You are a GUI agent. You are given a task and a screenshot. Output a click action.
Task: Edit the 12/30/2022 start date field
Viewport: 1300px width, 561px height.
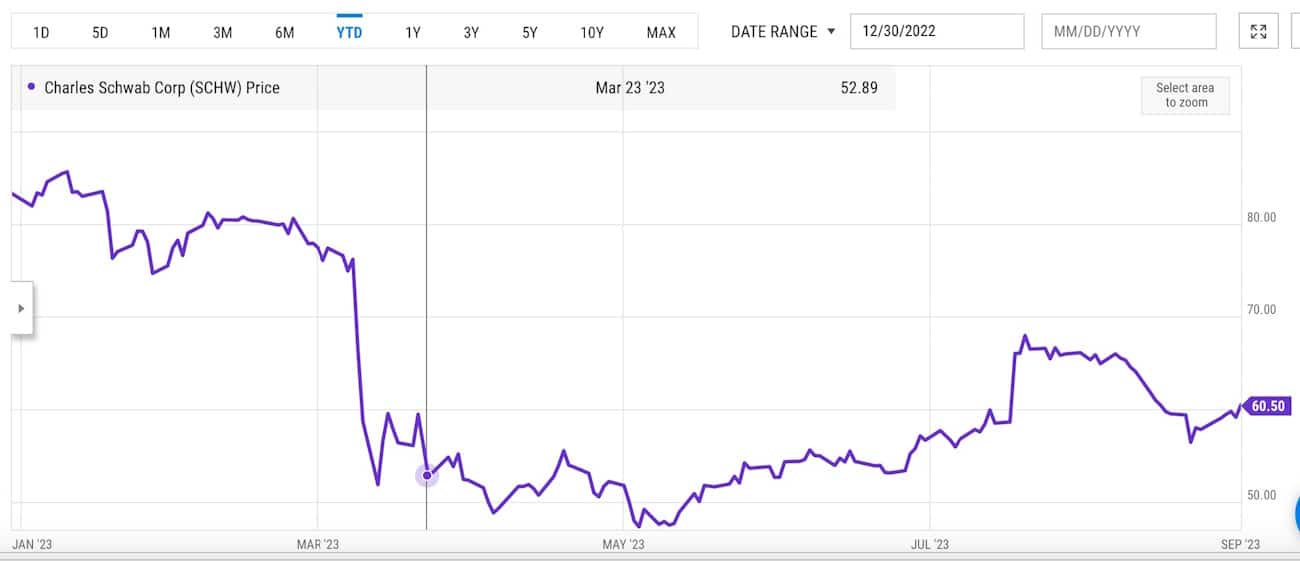[937, 31]
